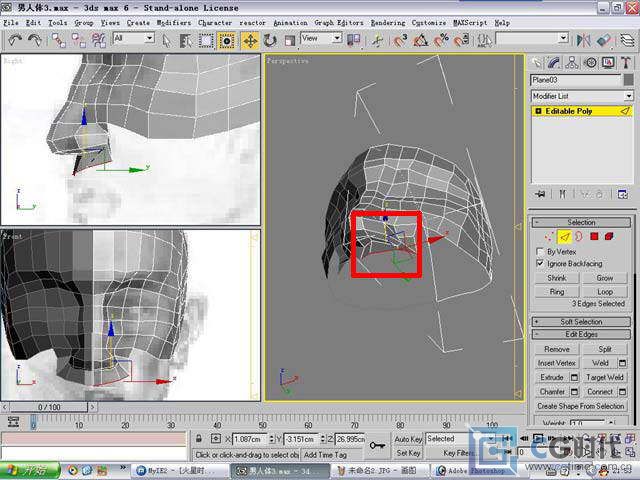Click the Loop selection button
The height and width of the screenshot is (480, 640).
coord(604,292)
